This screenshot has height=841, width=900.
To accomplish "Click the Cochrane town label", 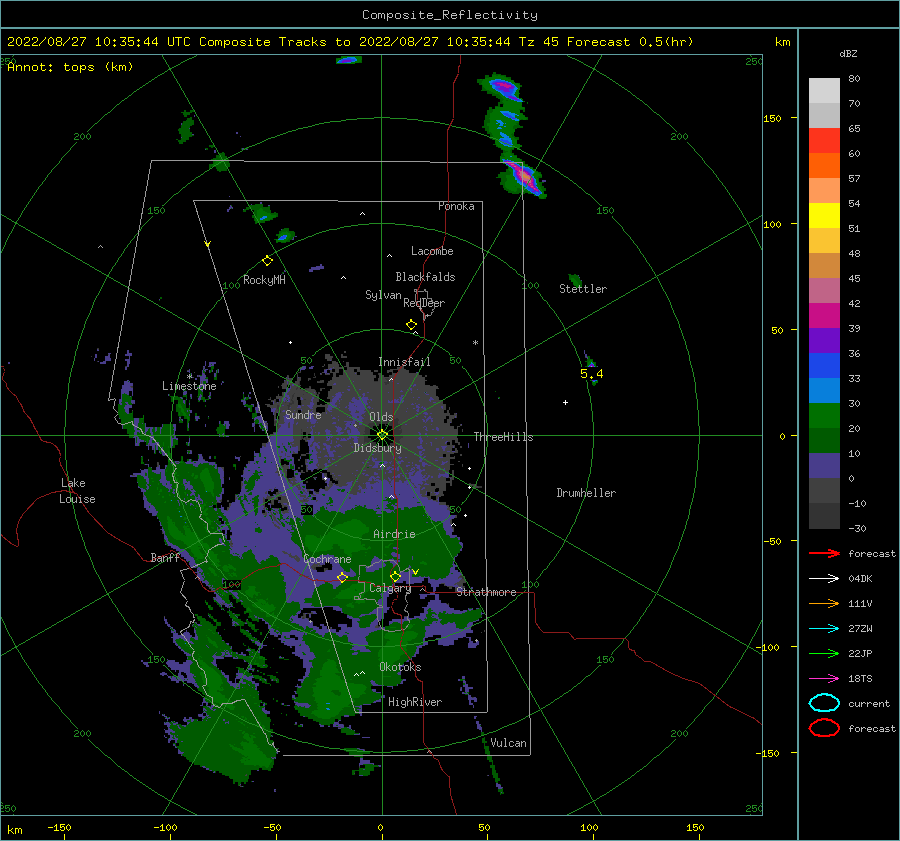I will pos(327,559).
